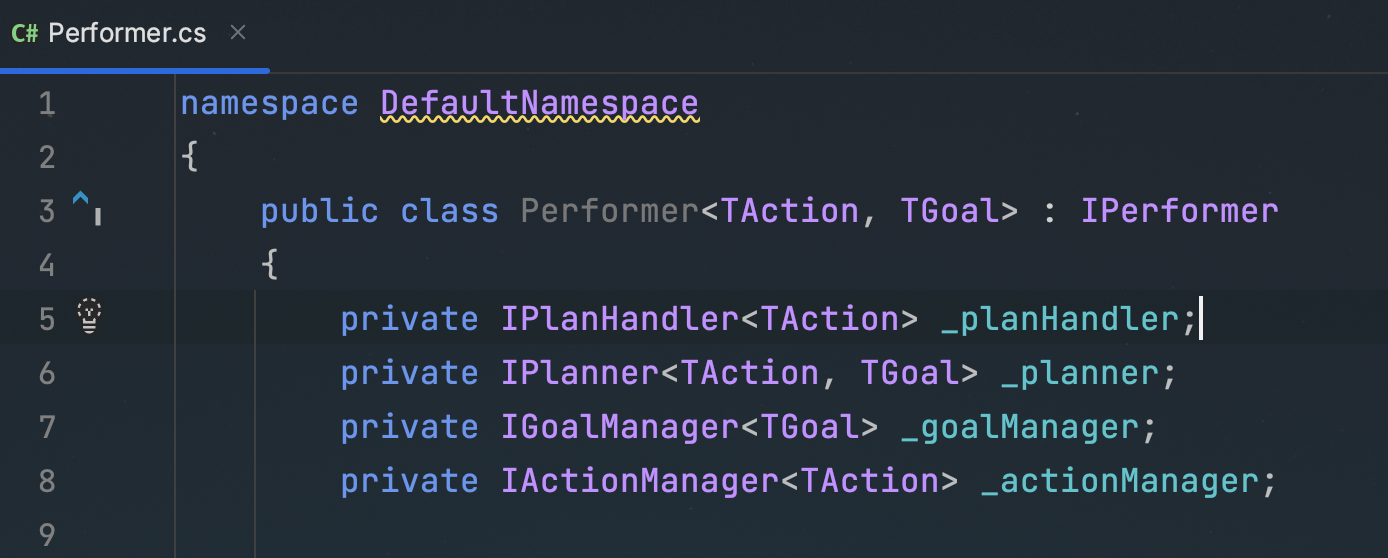Click the Performer class name
The image size is (1388, 558).
pos(609,211)
